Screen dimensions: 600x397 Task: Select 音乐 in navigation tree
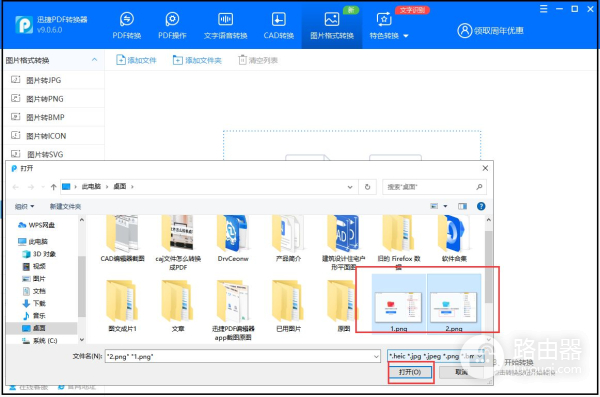point(34,315)
